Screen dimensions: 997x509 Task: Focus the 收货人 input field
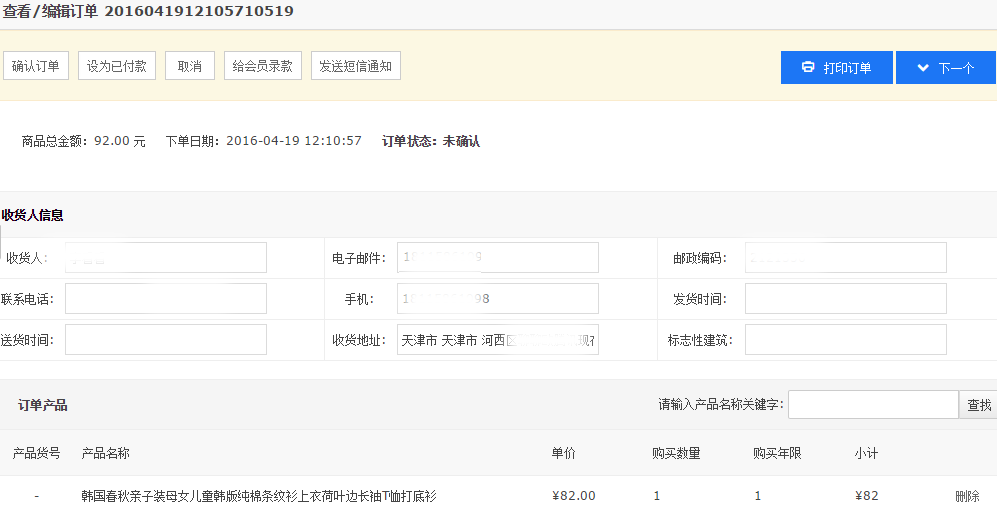click(166, 258)
